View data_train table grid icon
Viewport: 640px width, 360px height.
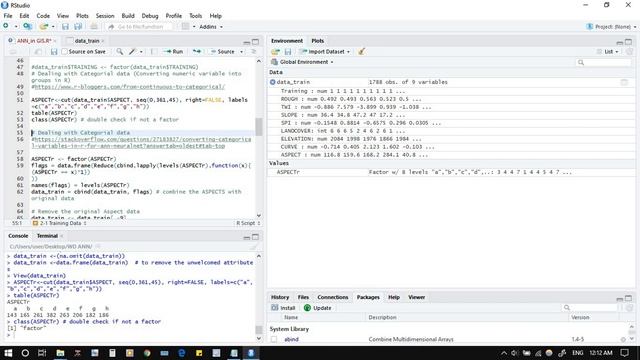pos(624,82)
